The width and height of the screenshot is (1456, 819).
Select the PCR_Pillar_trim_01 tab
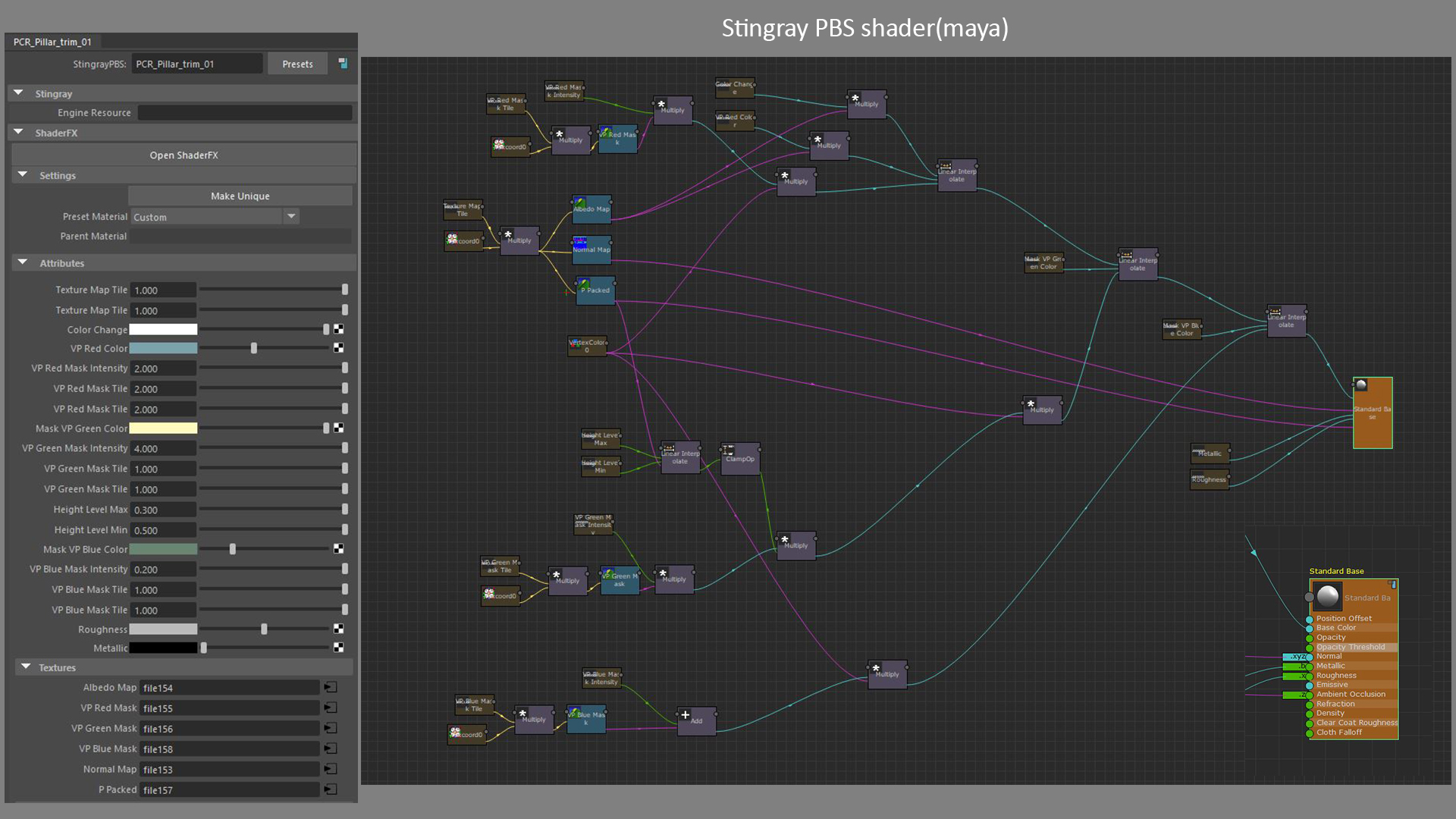(52, 42)
